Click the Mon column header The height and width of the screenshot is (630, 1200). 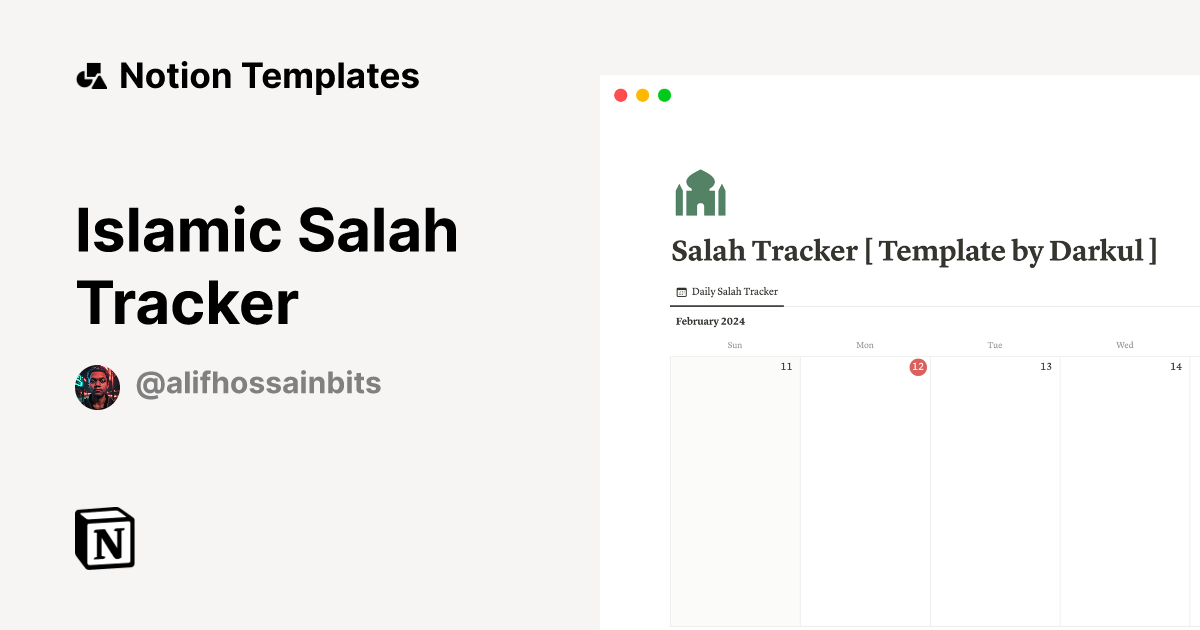coord(864,344)
